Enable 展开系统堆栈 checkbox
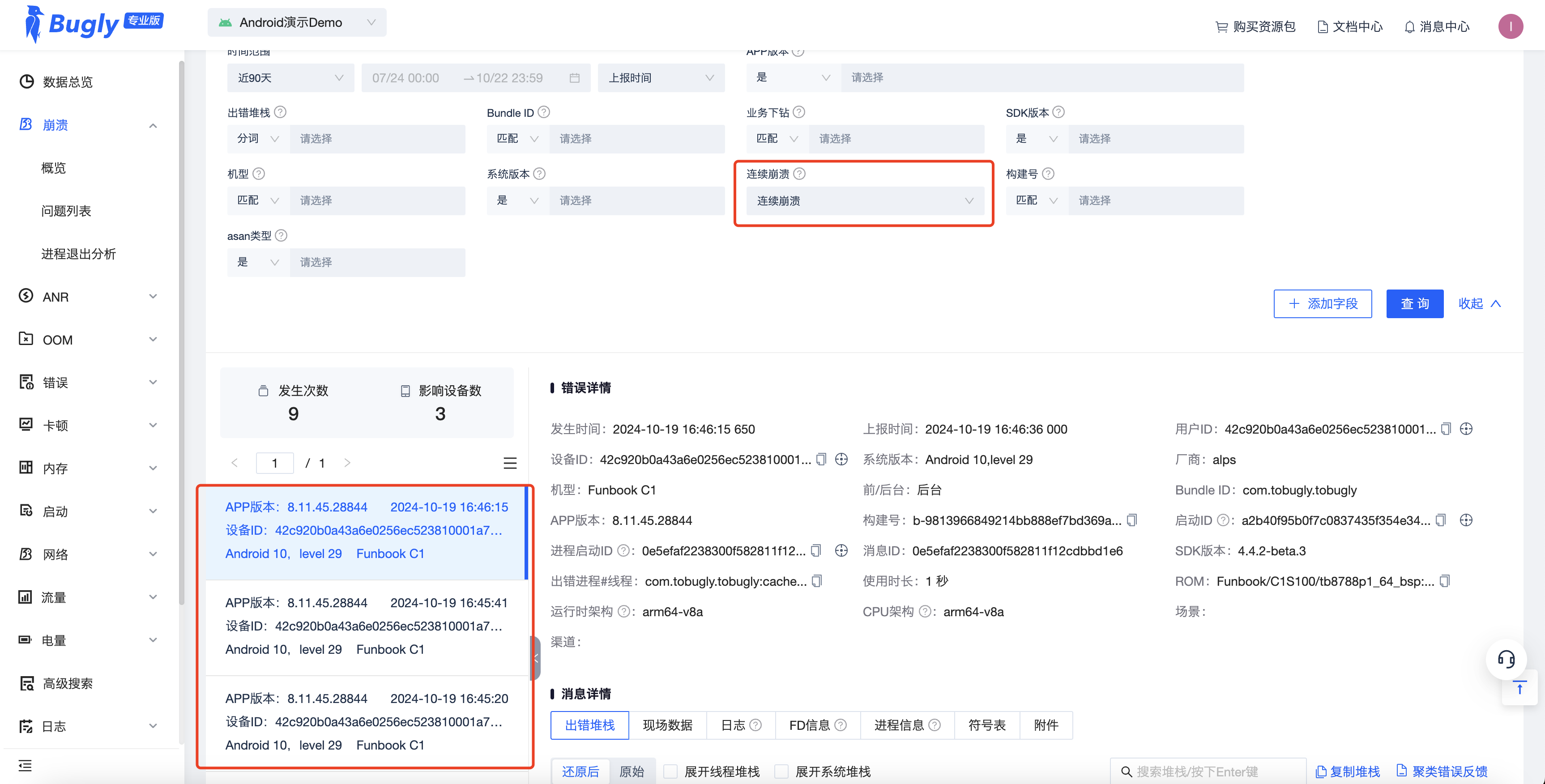The width and height of the screenshot is (1545, 784). [x=781, y=771]
